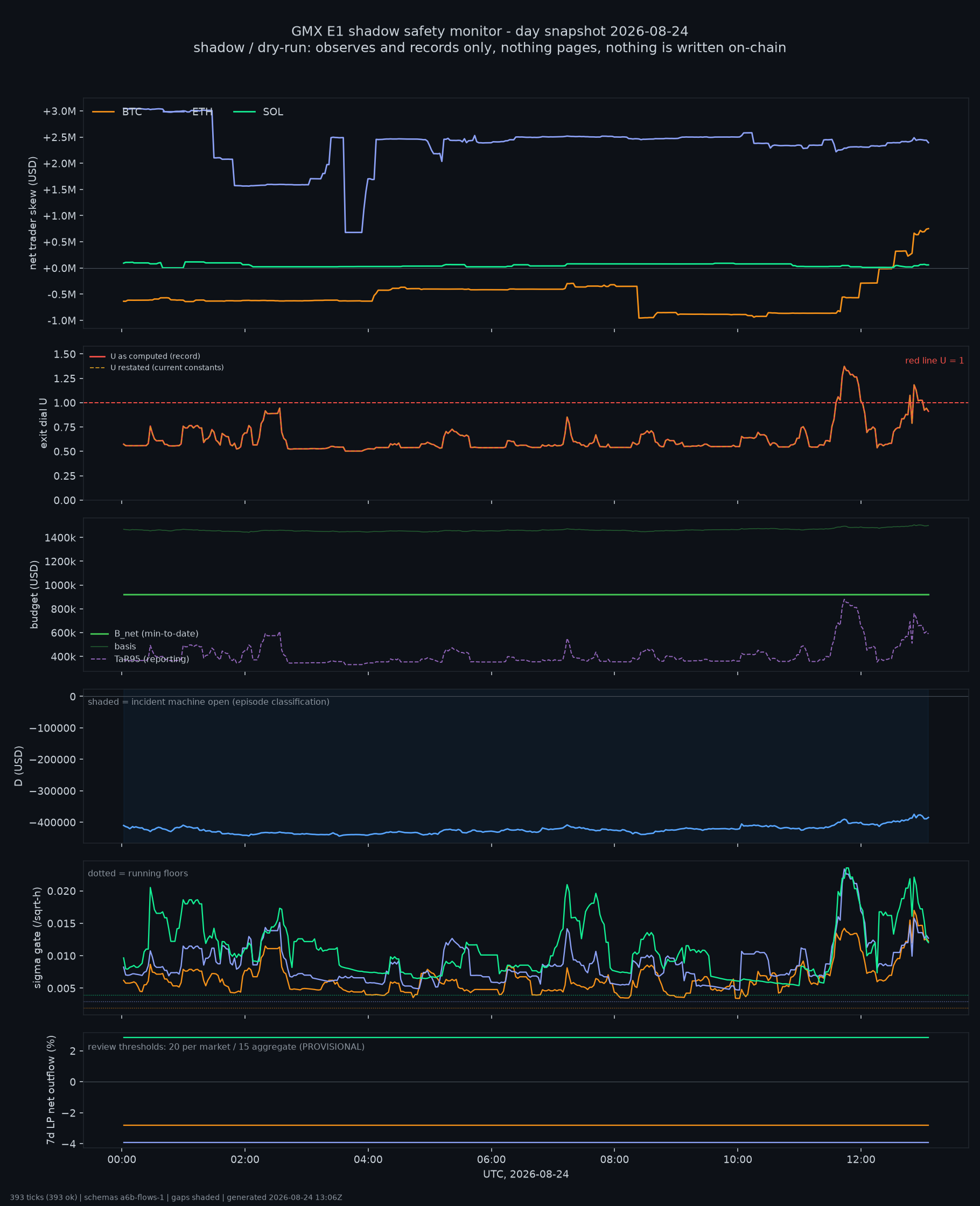The width and height of the screenshot is (980, 1206).
Task: Click the "dotted = running floors" note
Action: (138, 874)
